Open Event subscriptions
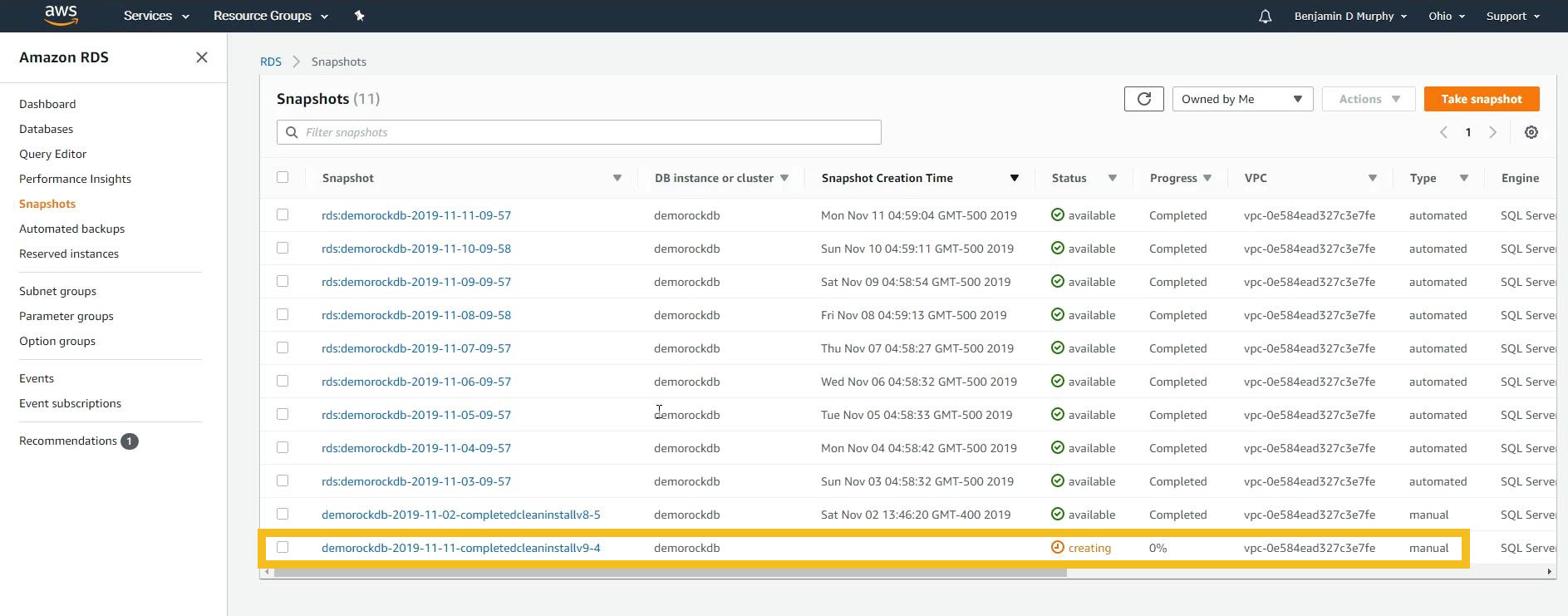 (x=70, y=403)
